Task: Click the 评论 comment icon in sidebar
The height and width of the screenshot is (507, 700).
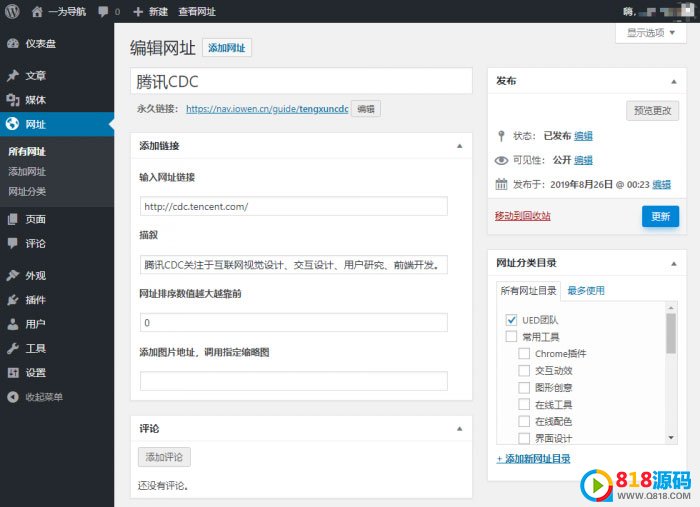Action: point(13,243)
